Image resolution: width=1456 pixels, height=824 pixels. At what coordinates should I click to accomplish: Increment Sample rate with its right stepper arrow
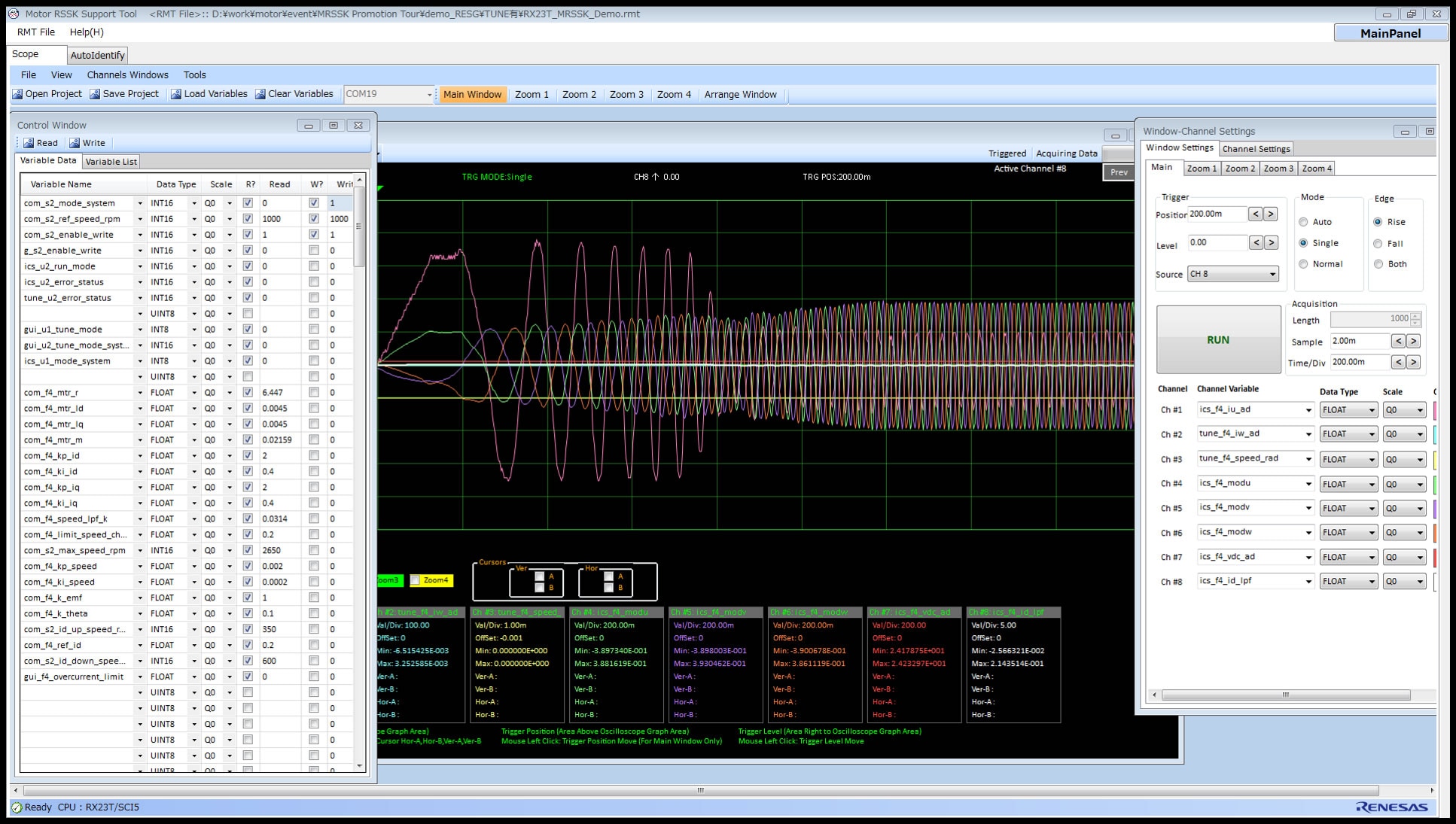pos(1414,341)
